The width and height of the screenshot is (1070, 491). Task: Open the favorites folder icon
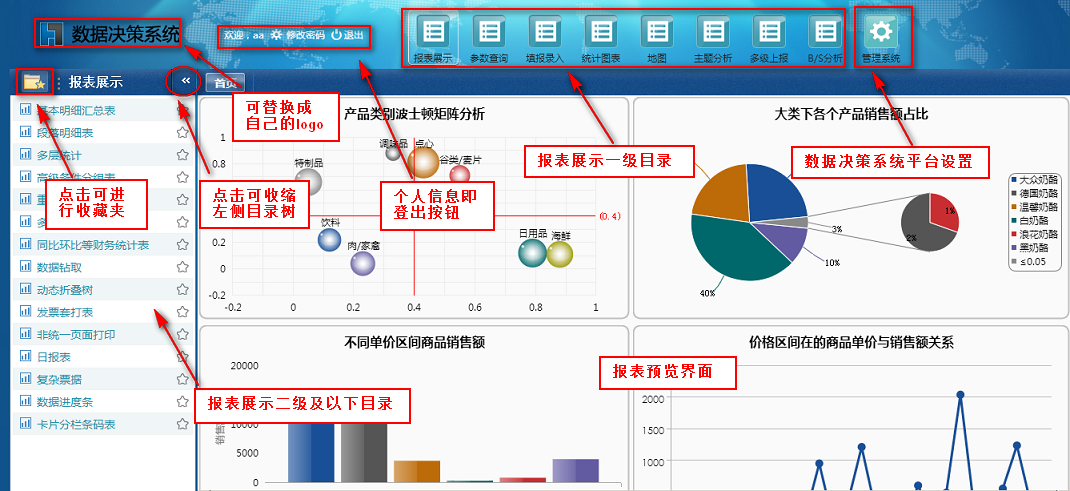[33, 83]
